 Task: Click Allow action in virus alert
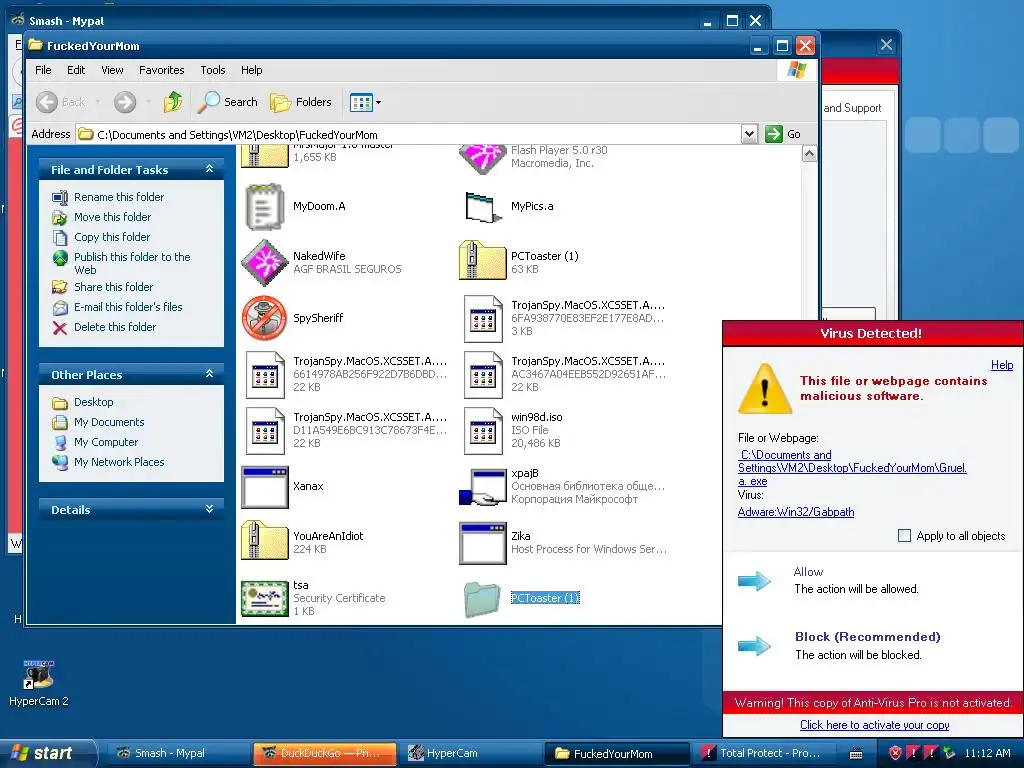pyautogui.click(x=808, y=571)
